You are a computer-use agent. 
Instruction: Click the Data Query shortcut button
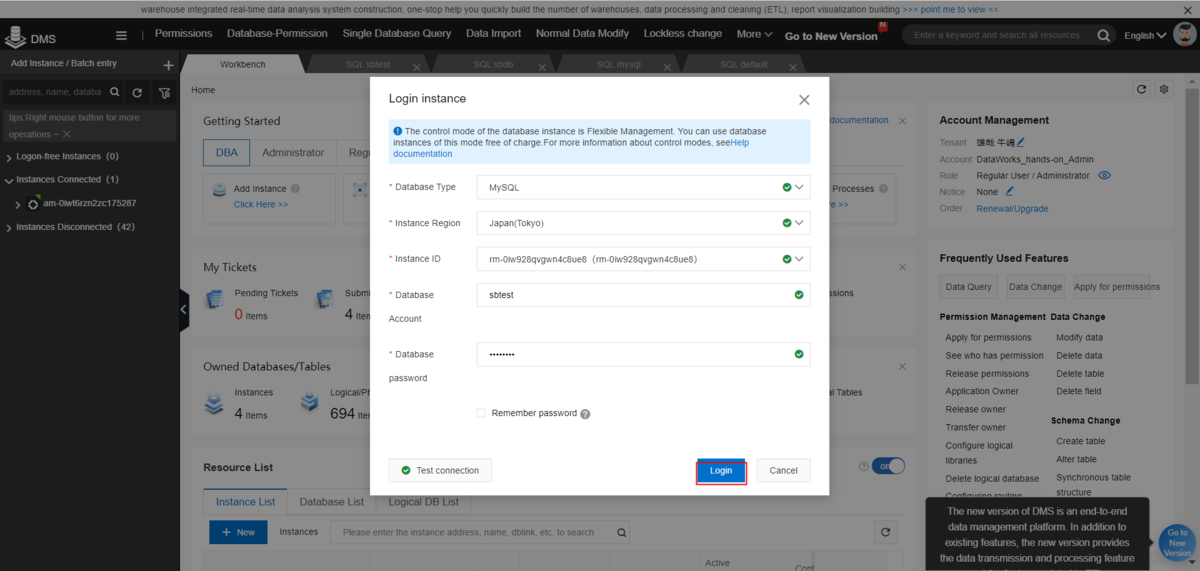click(x=969, y=287)
